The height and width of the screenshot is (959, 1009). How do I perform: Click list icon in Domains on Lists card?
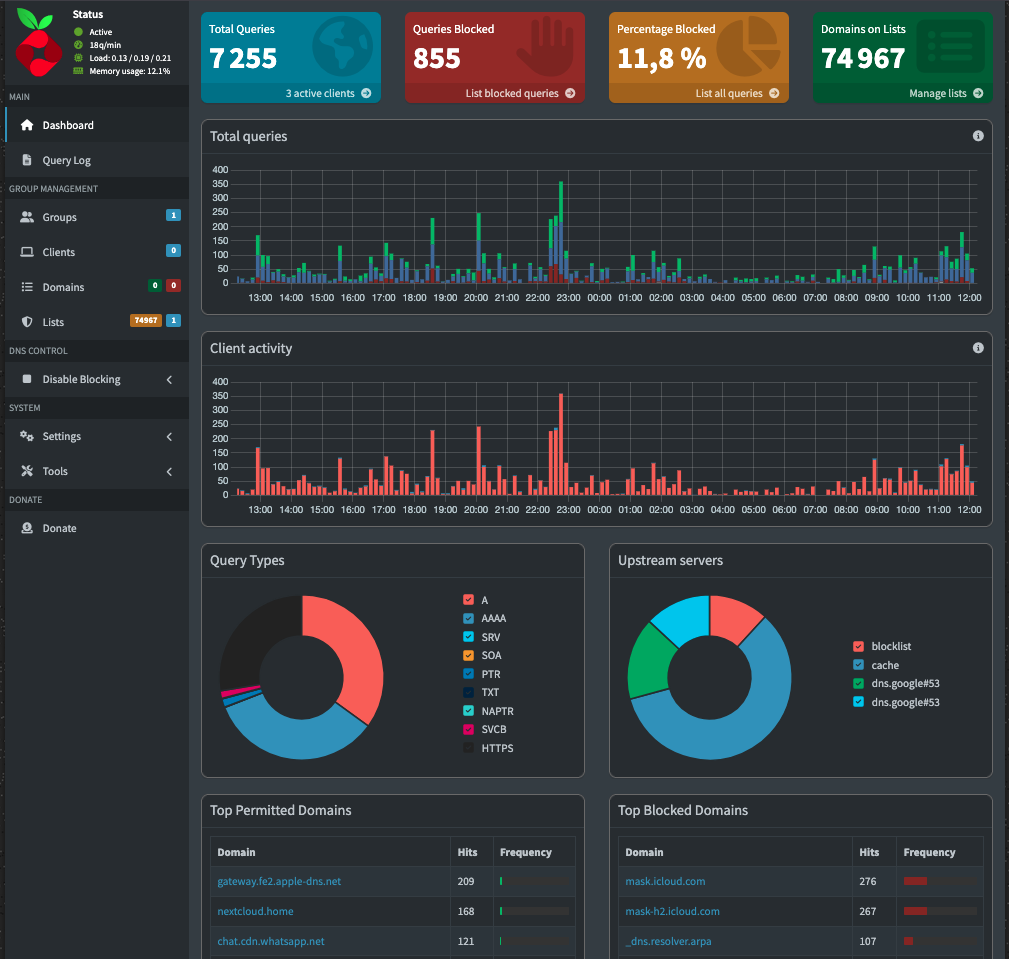click(950, 46)
